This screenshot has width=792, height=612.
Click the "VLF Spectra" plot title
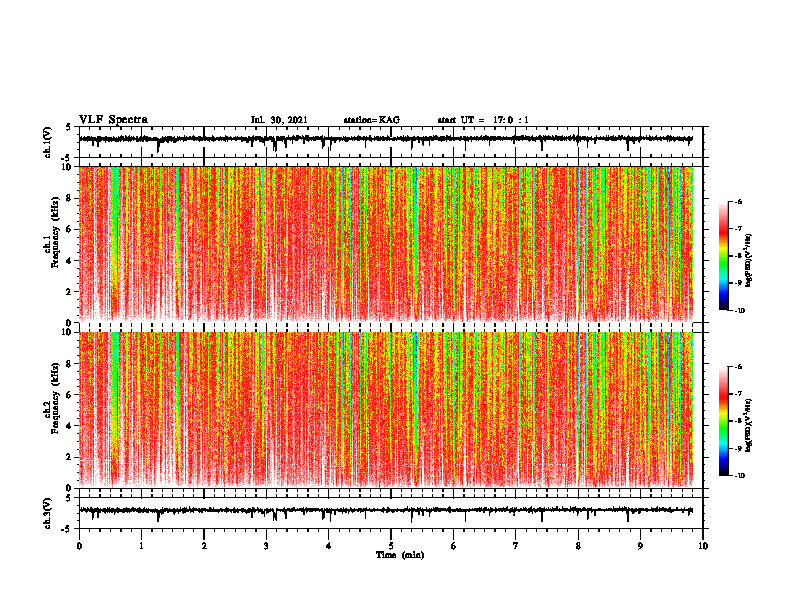[x=113, y=120]
